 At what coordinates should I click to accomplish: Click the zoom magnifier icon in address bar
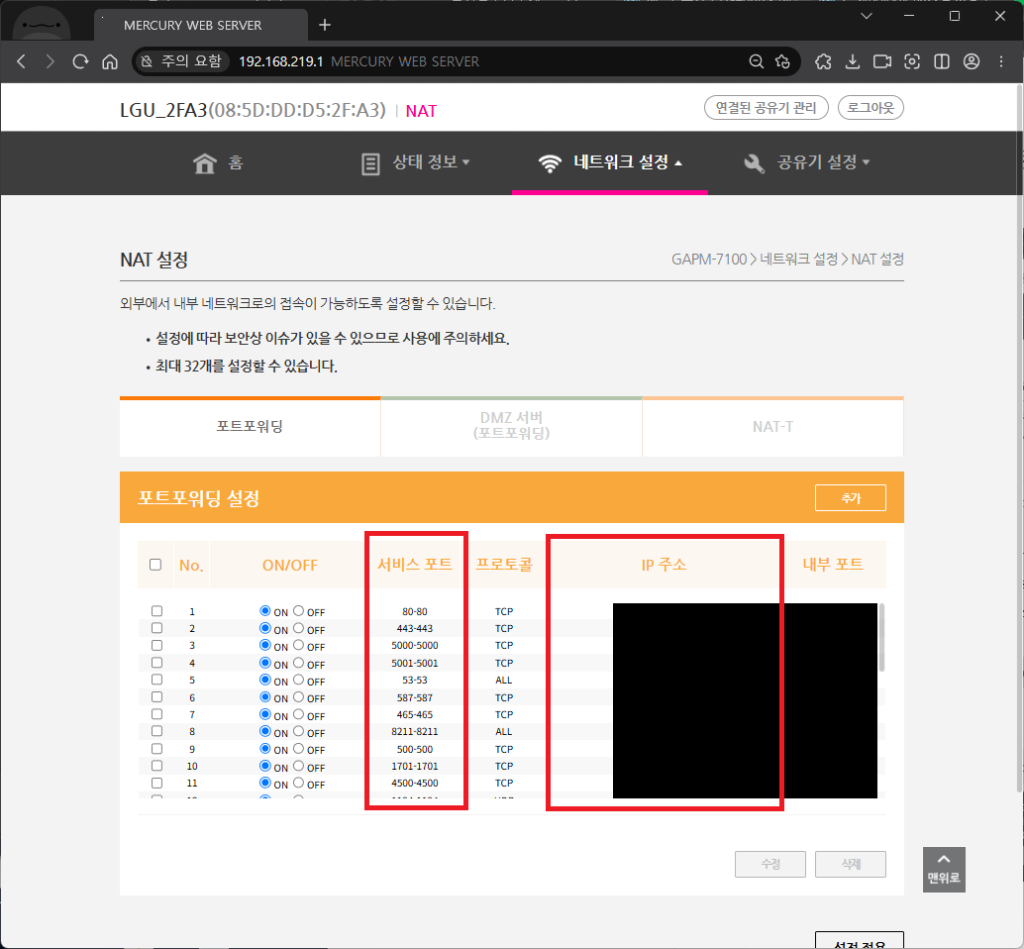point(756,61)
